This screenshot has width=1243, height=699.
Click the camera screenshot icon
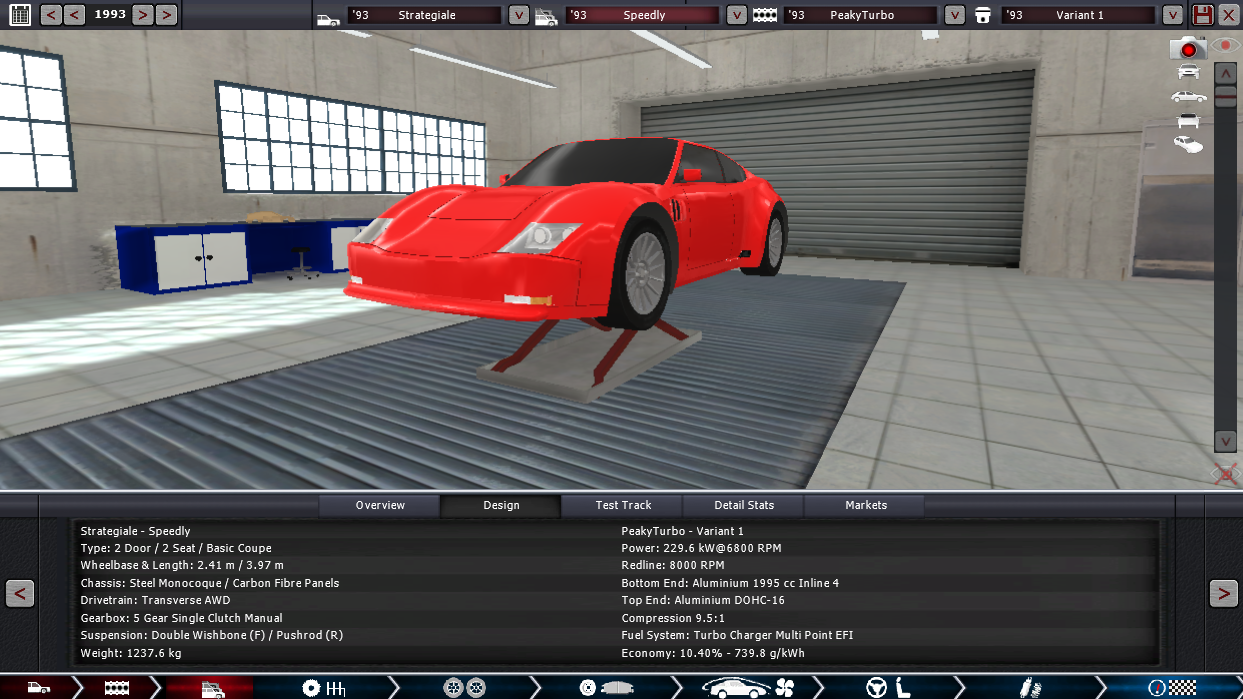pos(1188,48)
